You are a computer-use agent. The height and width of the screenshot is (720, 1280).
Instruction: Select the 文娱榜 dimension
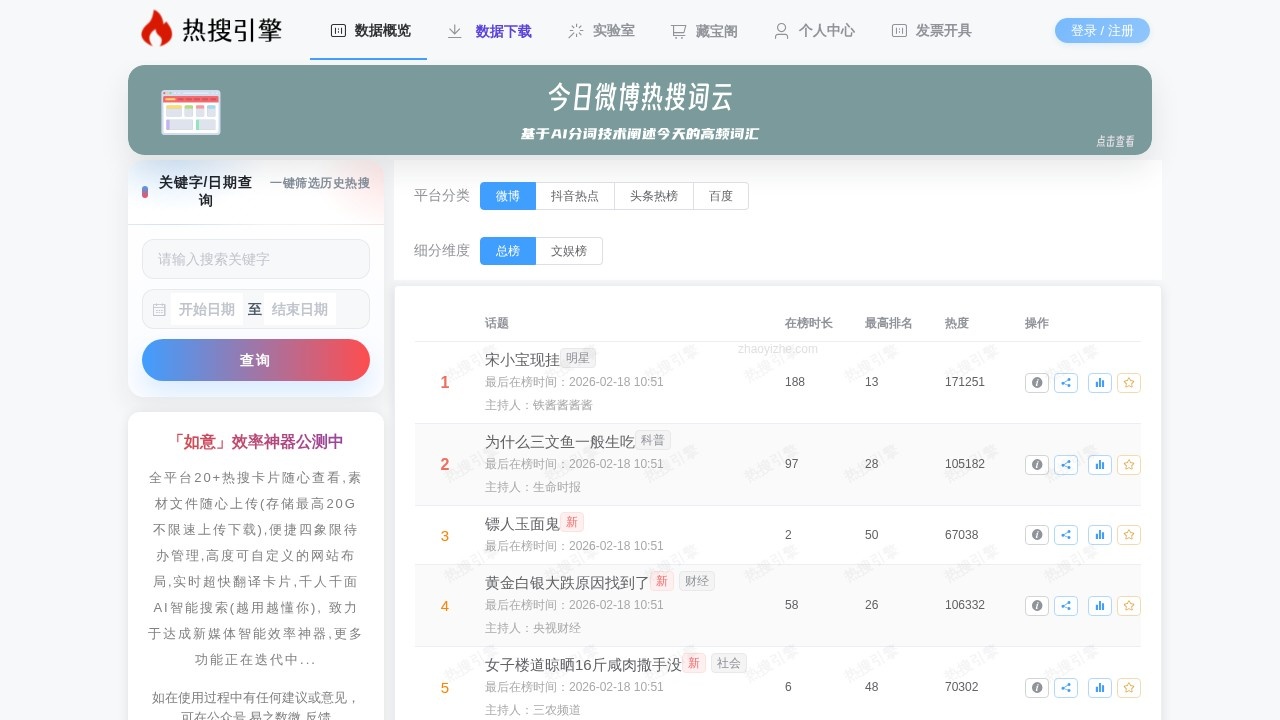pos(569,250)
